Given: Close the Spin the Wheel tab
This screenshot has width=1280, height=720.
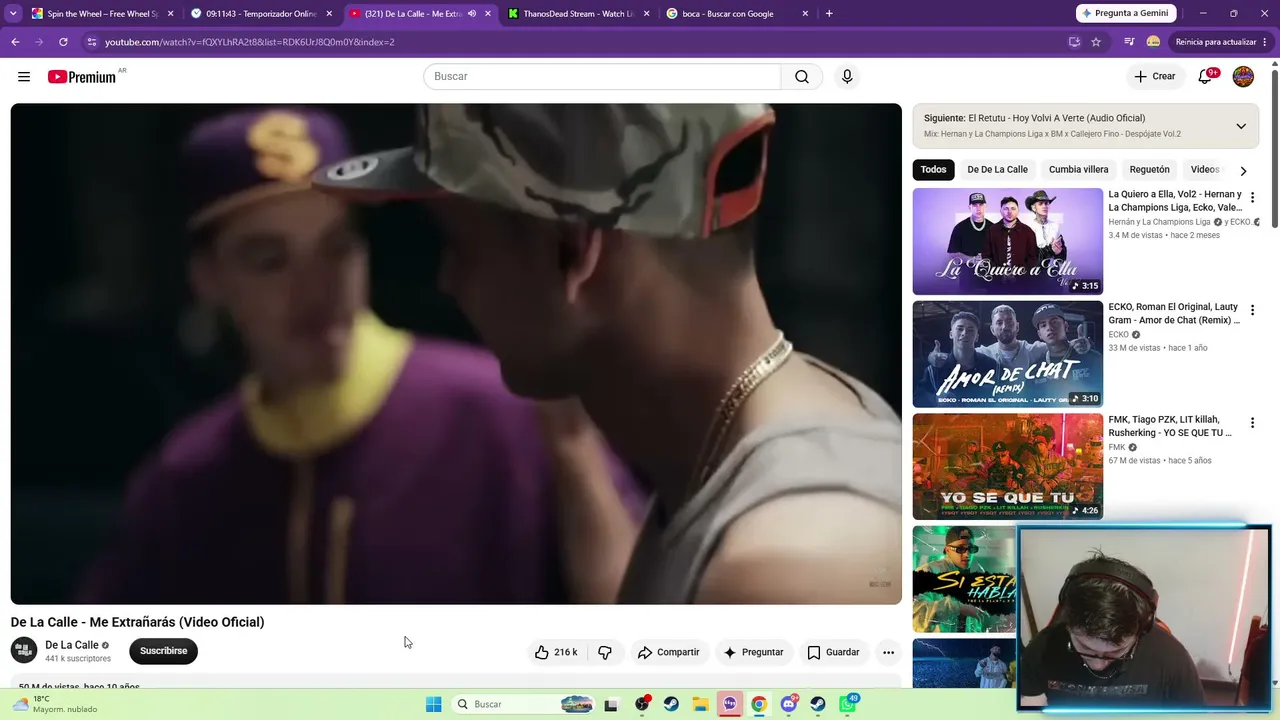Looking at the screenshot, I should (170, 14).
